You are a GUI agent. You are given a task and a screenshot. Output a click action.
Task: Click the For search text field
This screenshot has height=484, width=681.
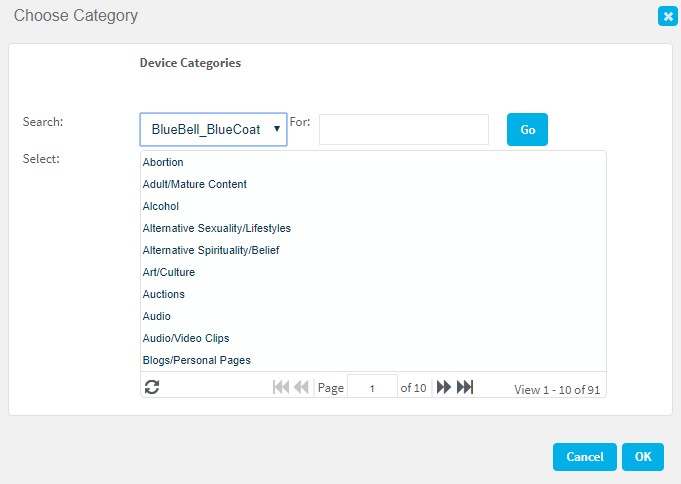pos(403,129)
